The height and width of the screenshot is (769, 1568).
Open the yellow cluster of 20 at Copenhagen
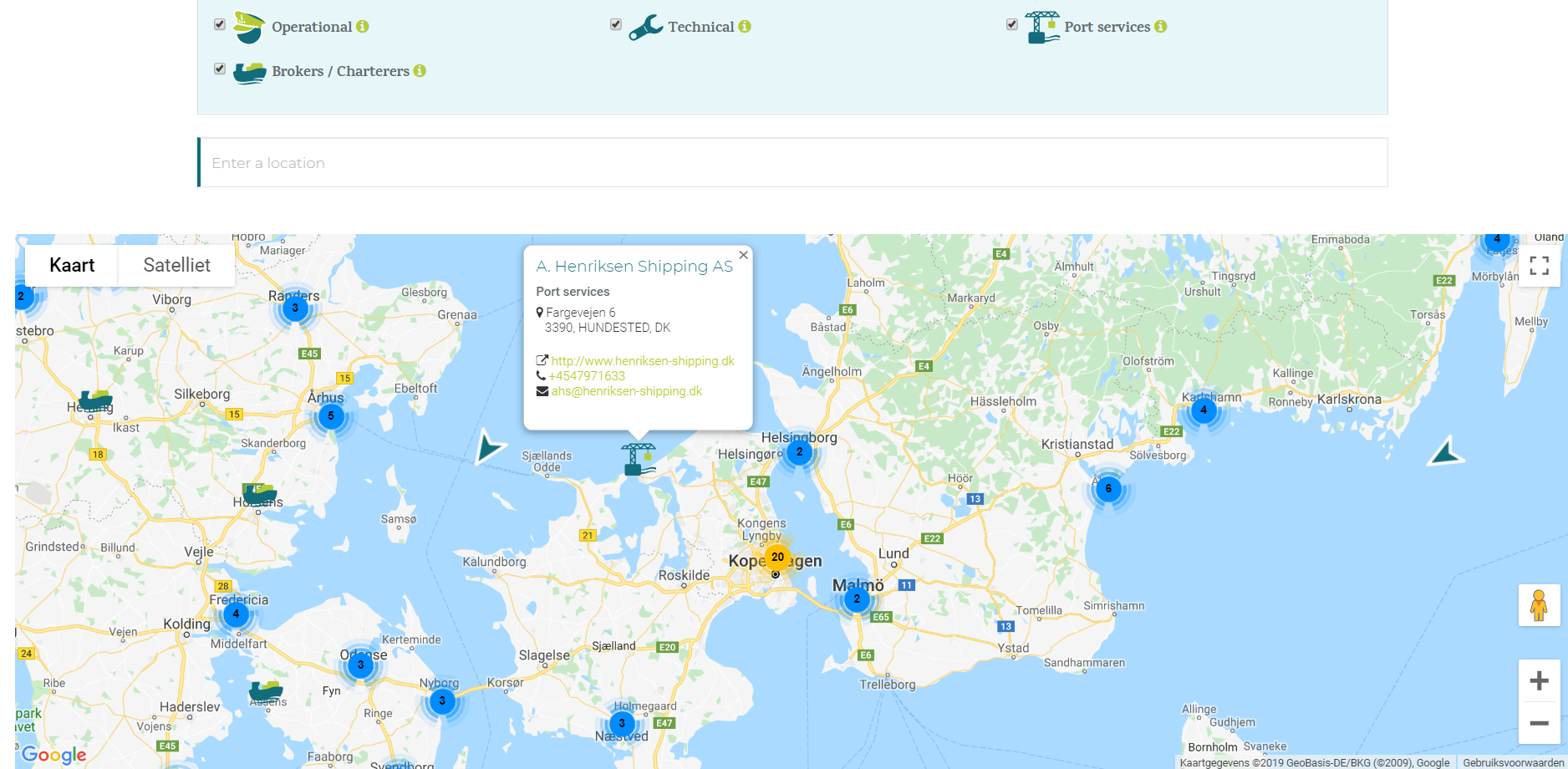777,557
